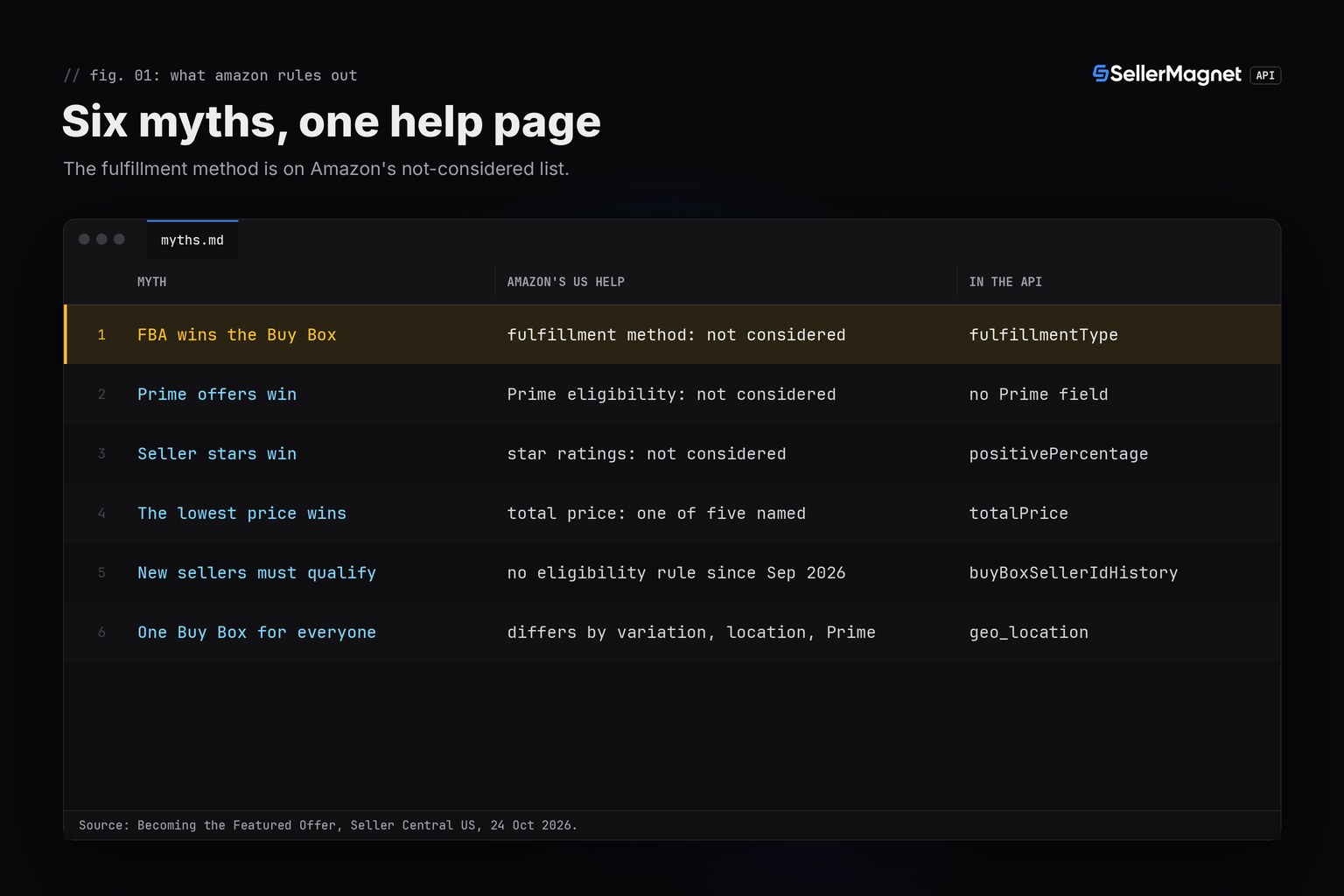
Task: Click the MYTH column header
Action: click(152, 282)
